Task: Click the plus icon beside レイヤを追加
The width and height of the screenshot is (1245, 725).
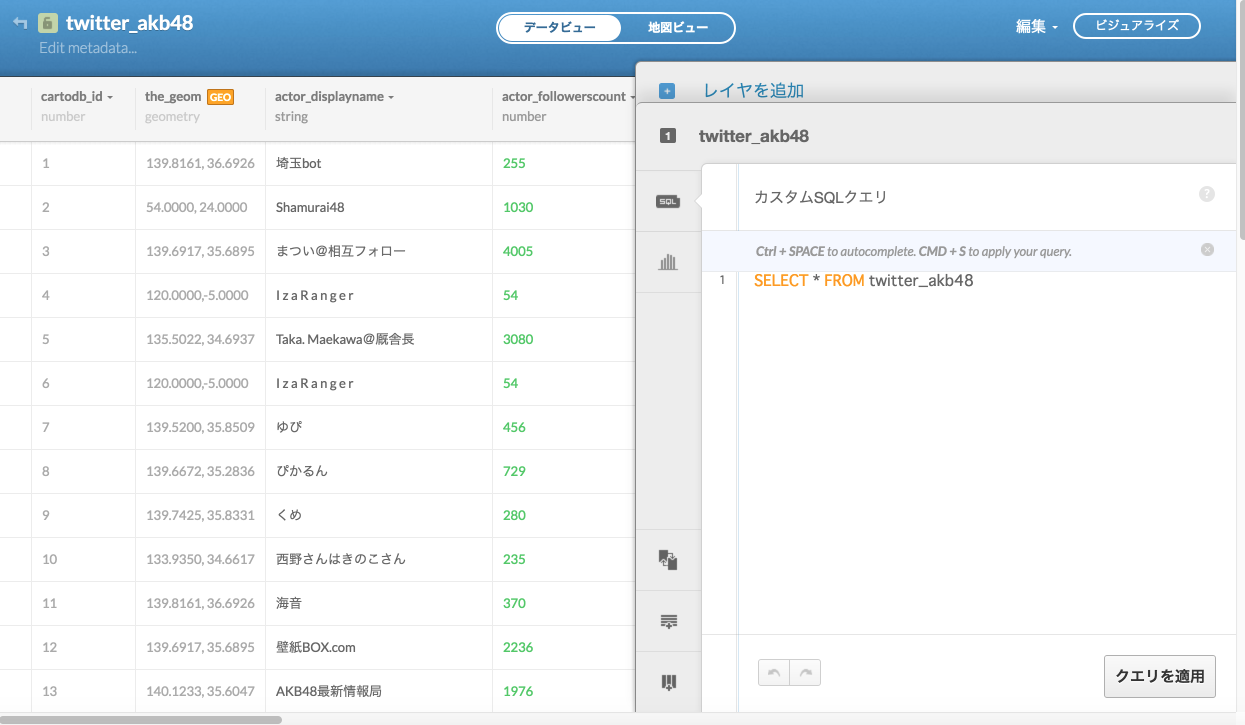Action: click(x=667, y=91)
